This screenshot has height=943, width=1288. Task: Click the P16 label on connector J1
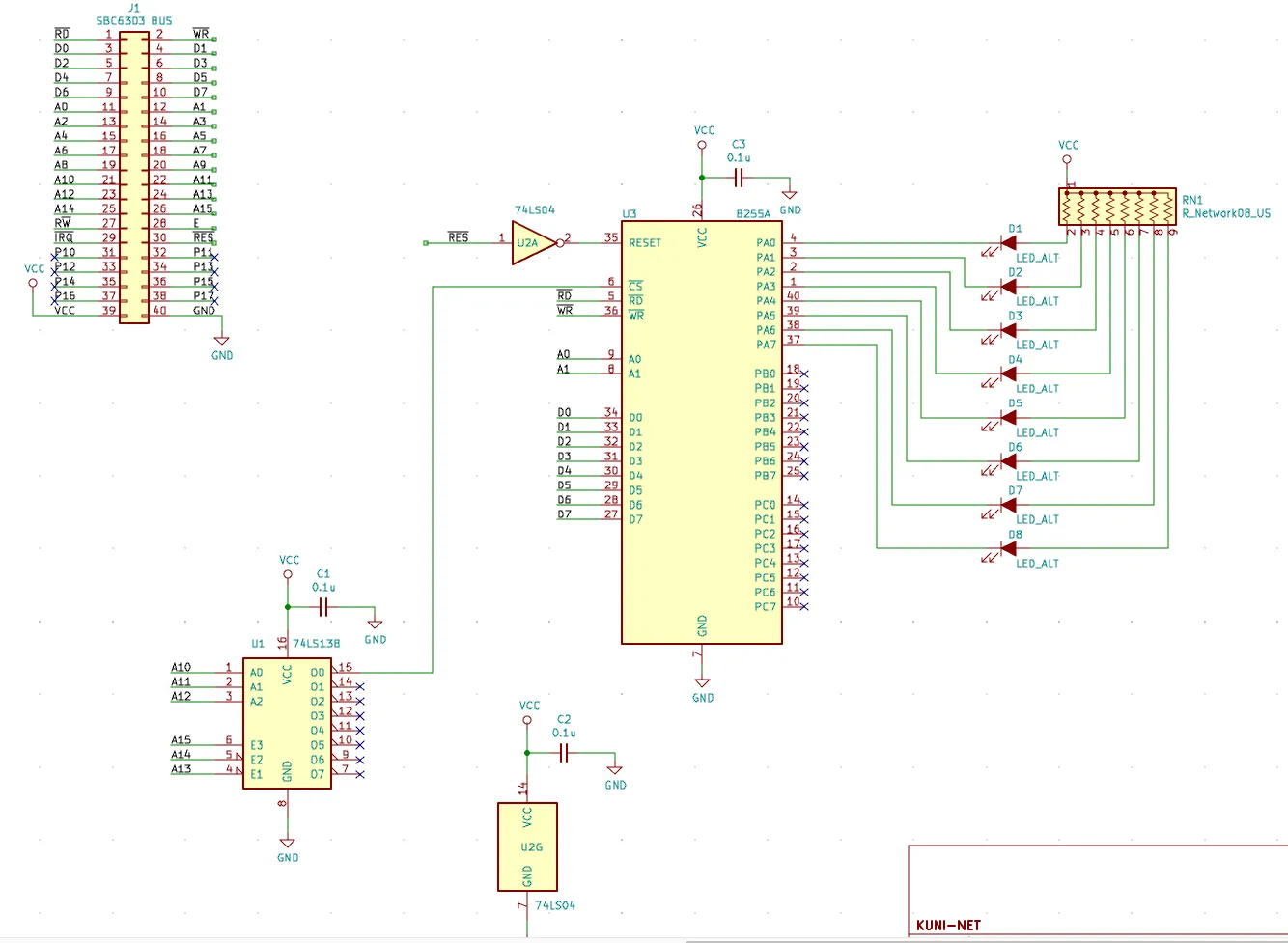point(65,296)
